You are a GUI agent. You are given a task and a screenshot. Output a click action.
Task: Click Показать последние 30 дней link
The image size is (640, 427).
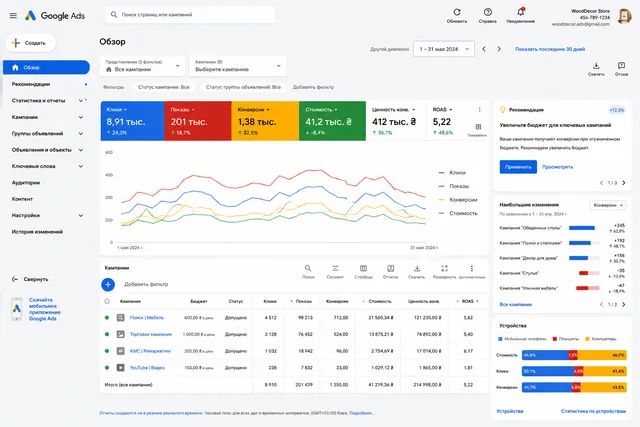tap(550, 49)
